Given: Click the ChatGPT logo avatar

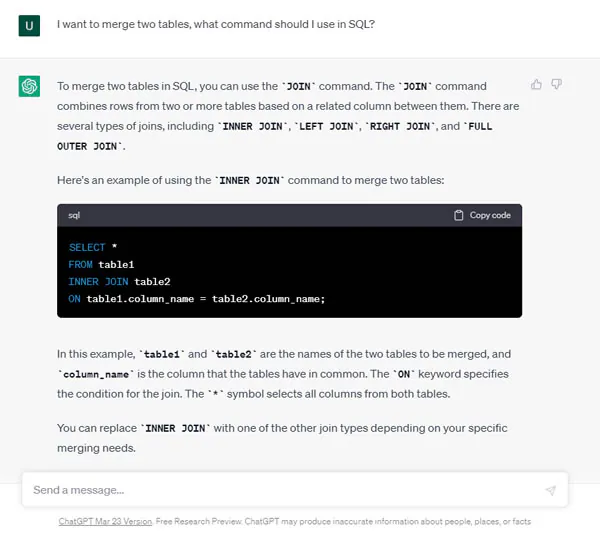Looking at the screenshot, I should coord(29,86).
